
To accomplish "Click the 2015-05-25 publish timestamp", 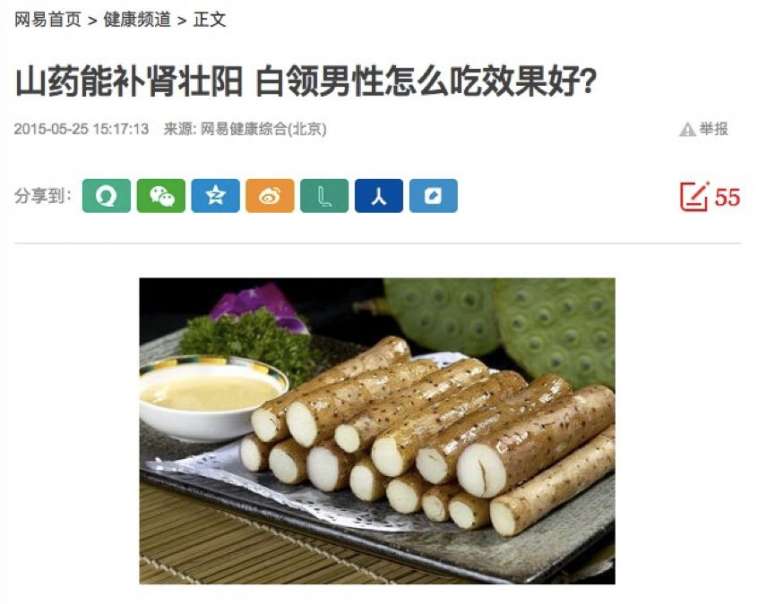I will pos(81,129).
